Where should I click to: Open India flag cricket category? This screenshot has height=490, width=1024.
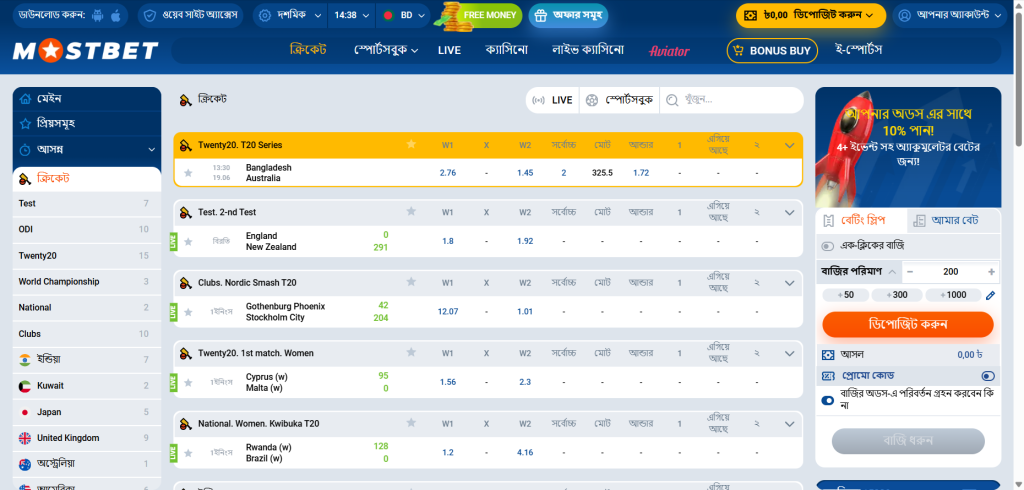pos(25,359)
